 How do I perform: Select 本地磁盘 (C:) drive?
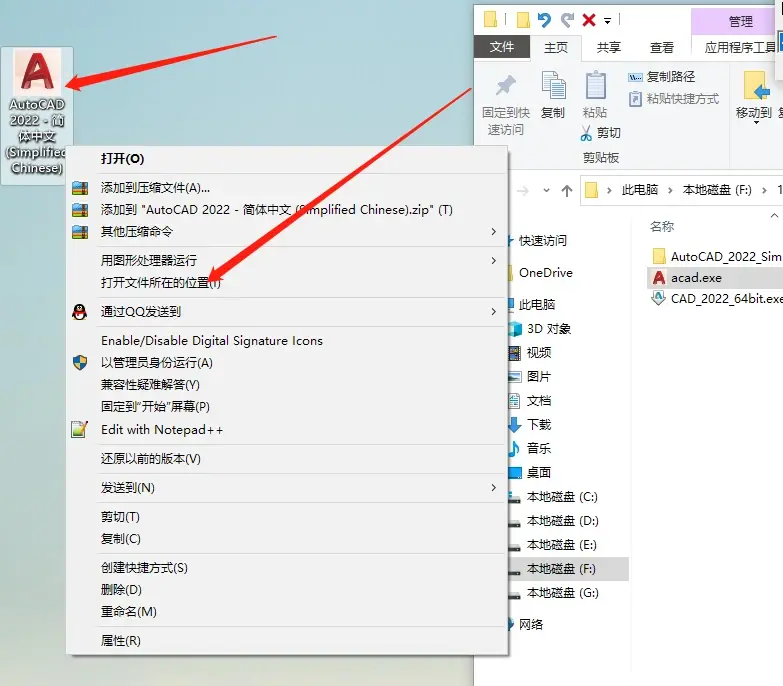[562, 497]
